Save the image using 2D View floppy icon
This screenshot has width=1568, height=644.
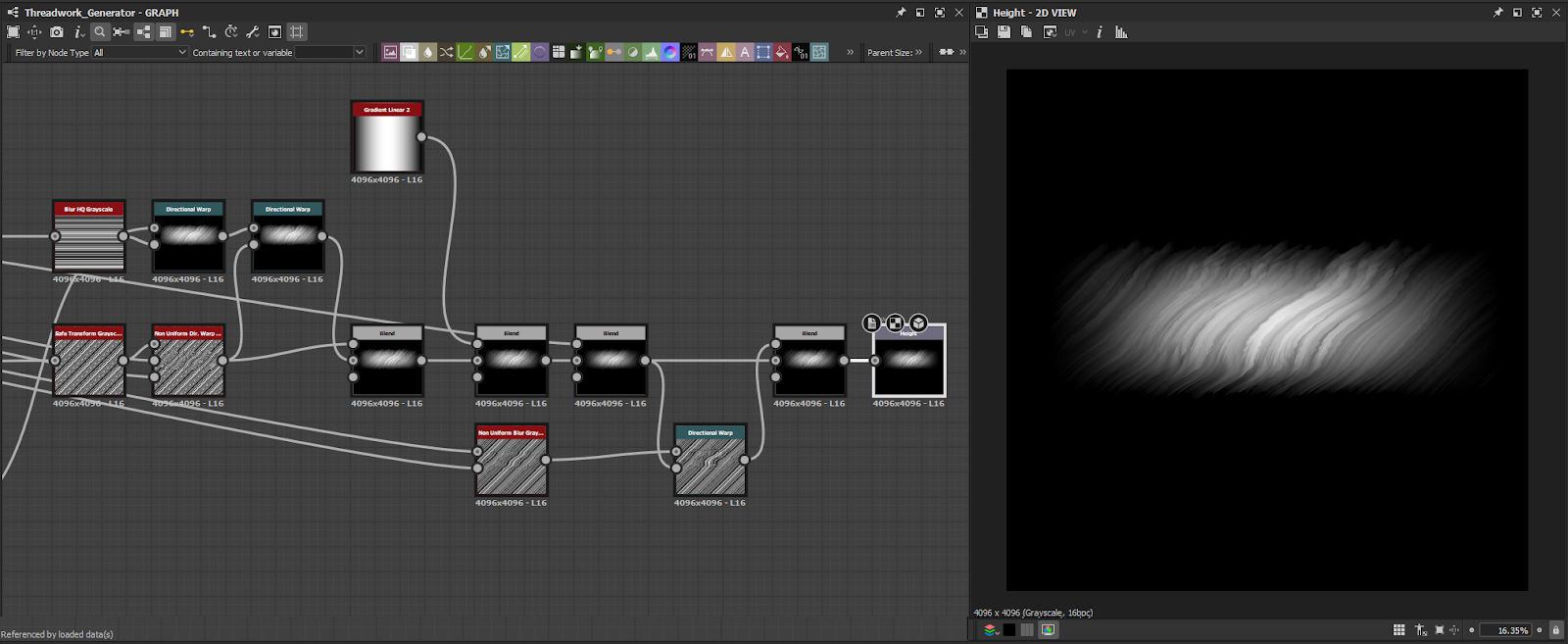pos(1004,32)
